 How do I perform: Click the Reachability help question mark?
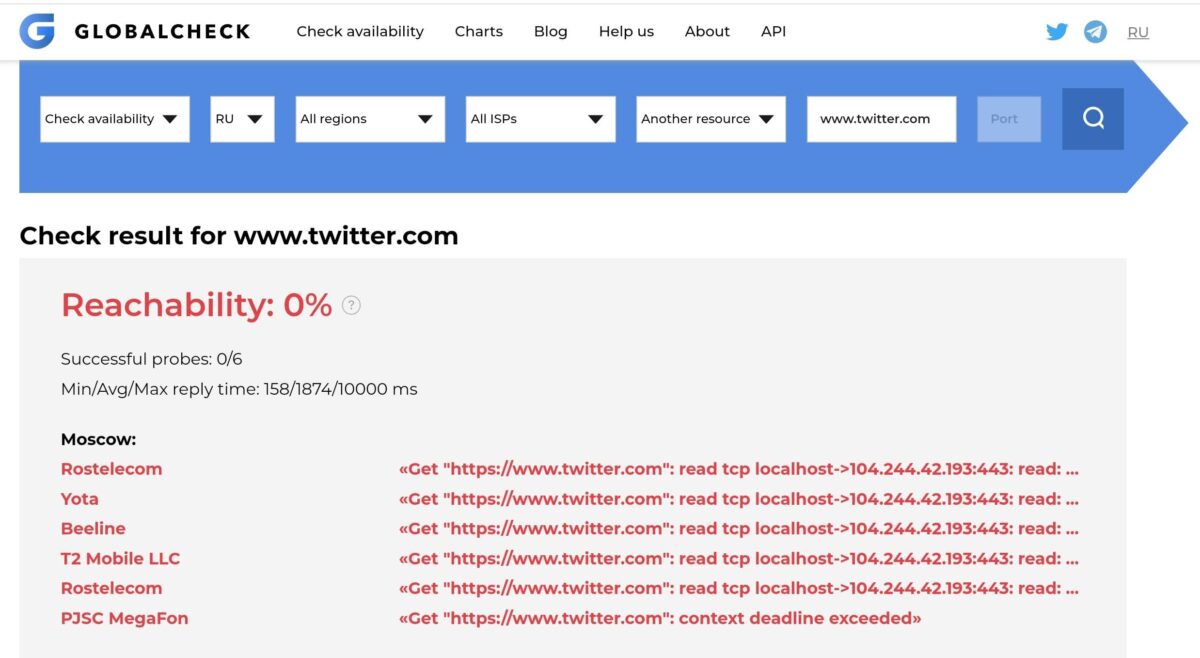pyautogui.click(x=351, y=305)
